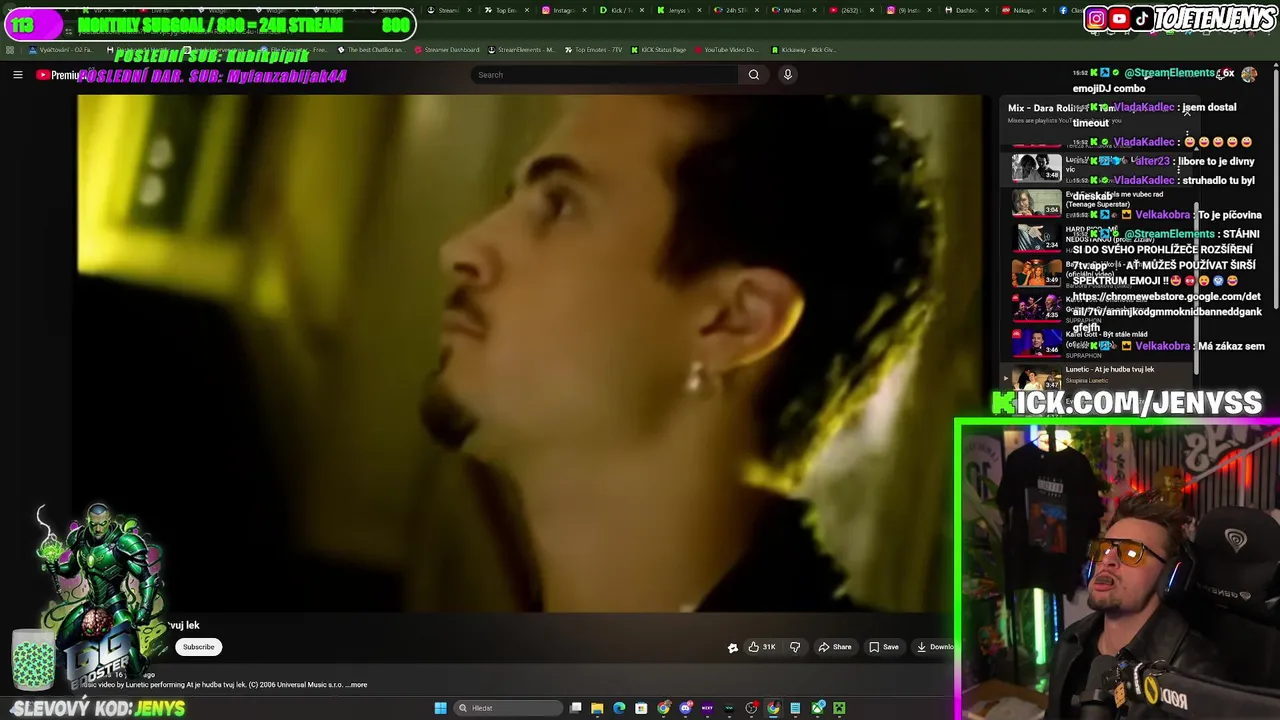Switch to the Facebook browser tab
The width and height of the screenshot is (1280, 720).
point(1070,10)
